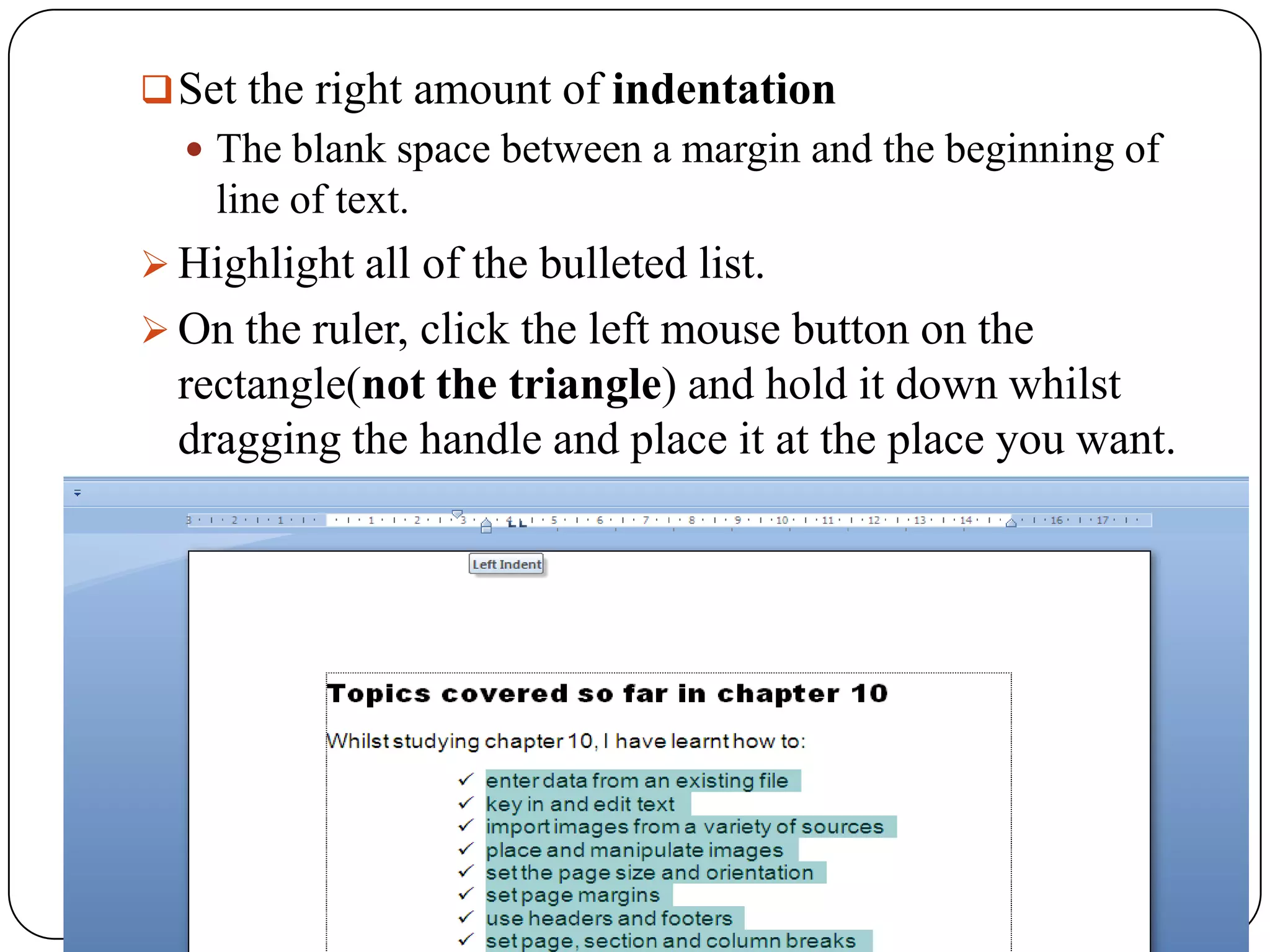Image resolution: width=1270 pixels, height=952 pixels.
Task: Click the 'Left Indent' tooltip label
Action: pos(507,565)
